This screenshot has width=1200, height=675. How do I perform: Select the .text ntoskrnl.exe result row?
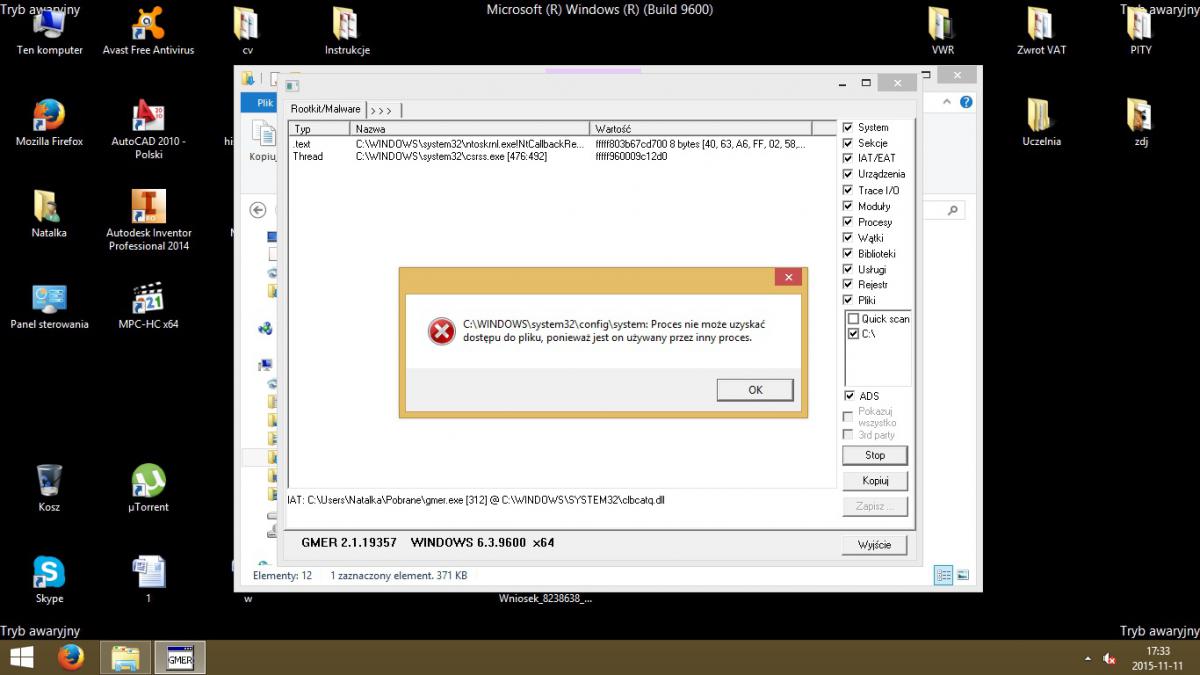coord(562,144)
